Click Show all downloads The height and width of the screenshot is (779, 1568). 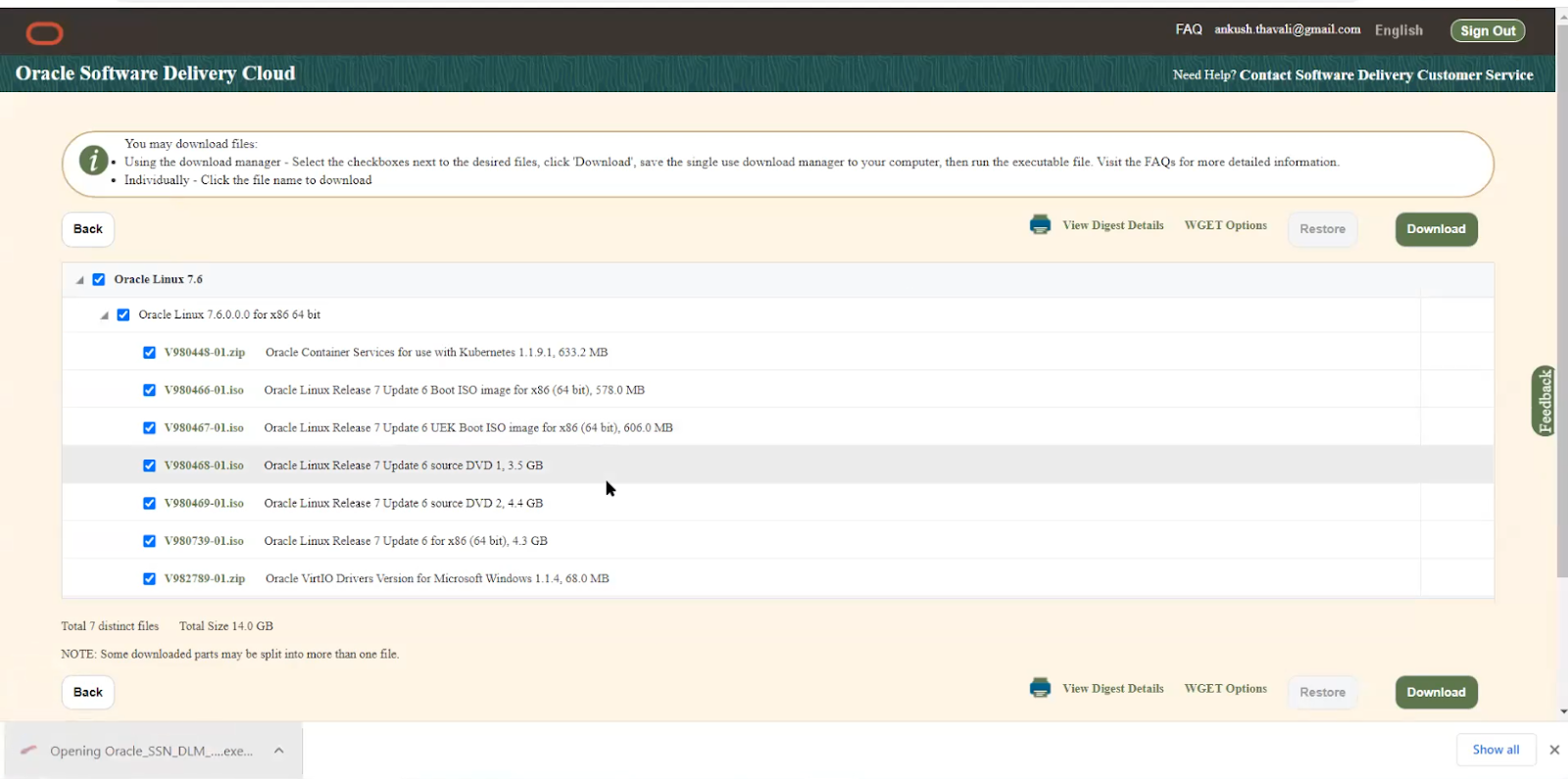(x=1495, y=750)
